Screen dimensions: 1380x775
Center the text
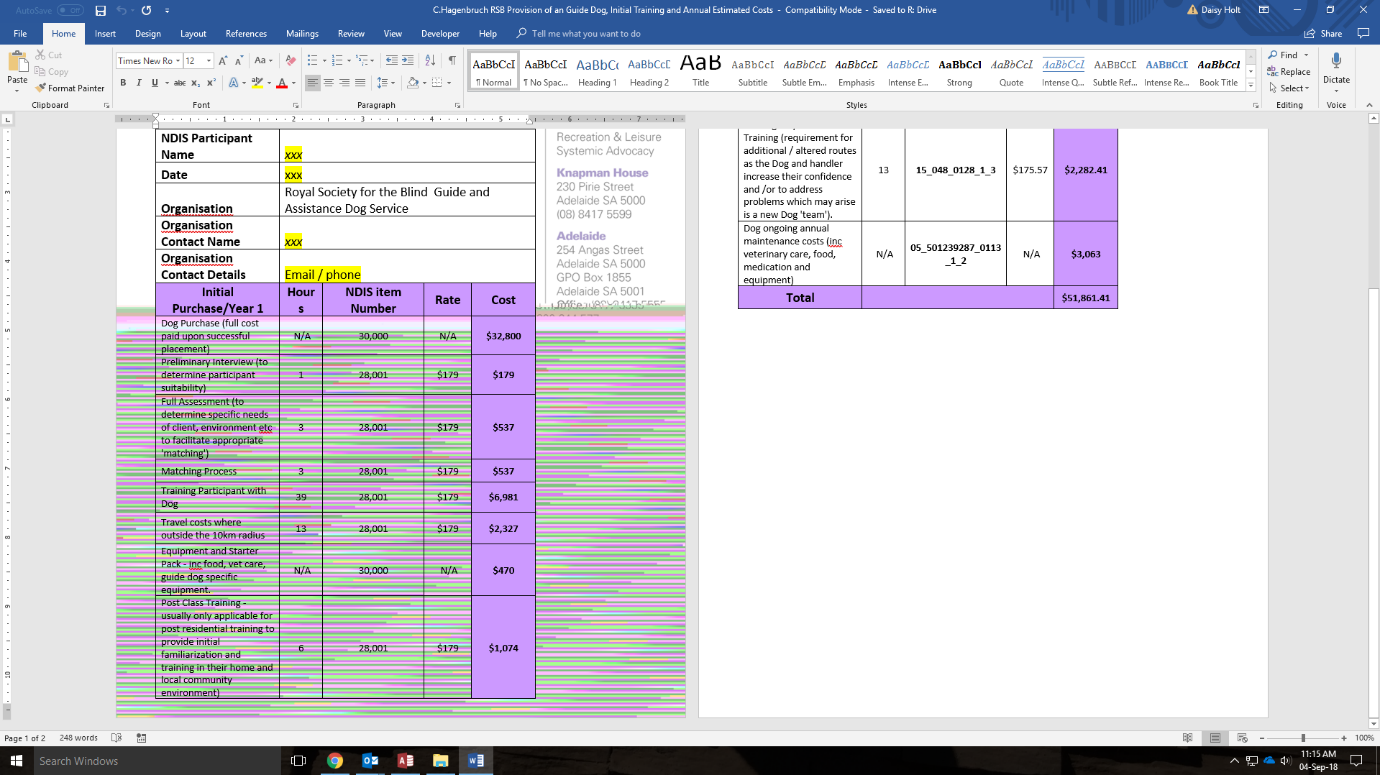pos(329,83)
